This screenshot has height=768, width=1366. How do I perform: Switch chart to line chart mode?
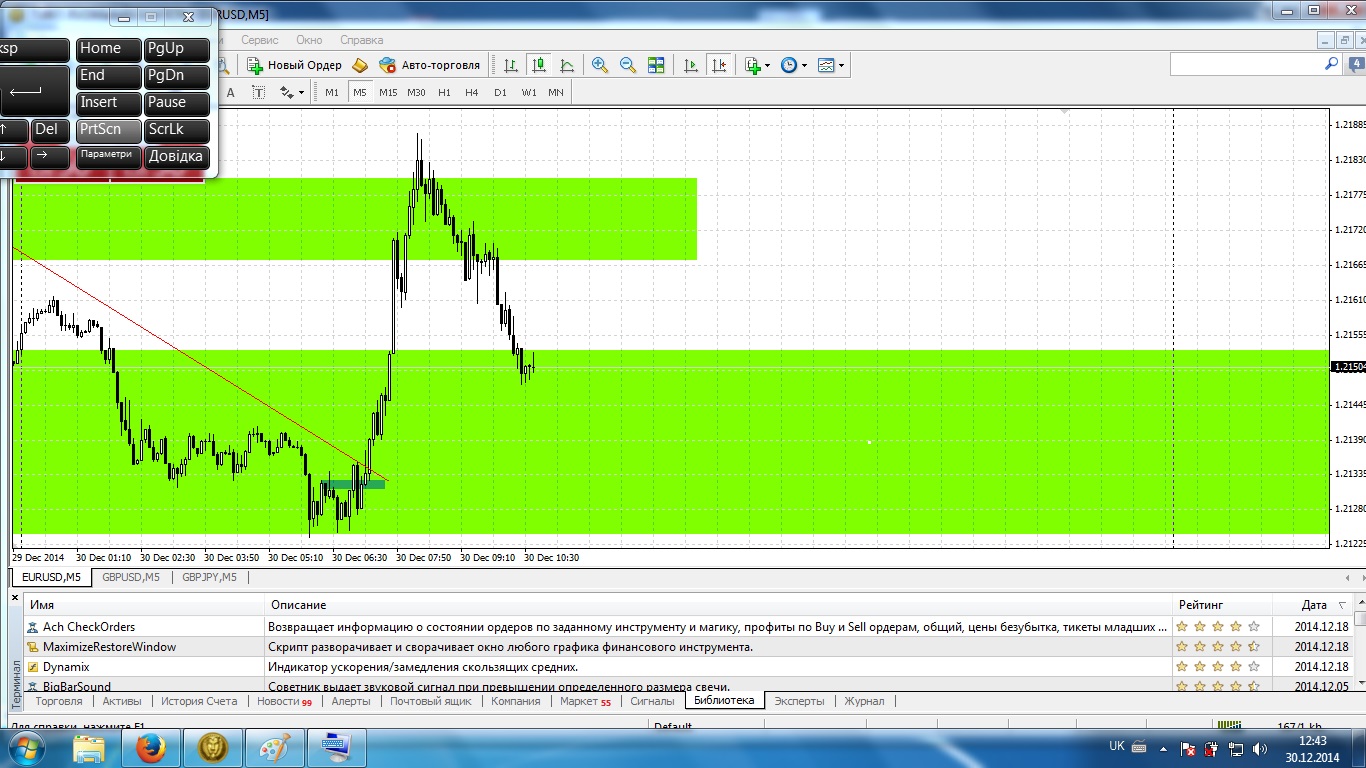click(x=567, y=65)
